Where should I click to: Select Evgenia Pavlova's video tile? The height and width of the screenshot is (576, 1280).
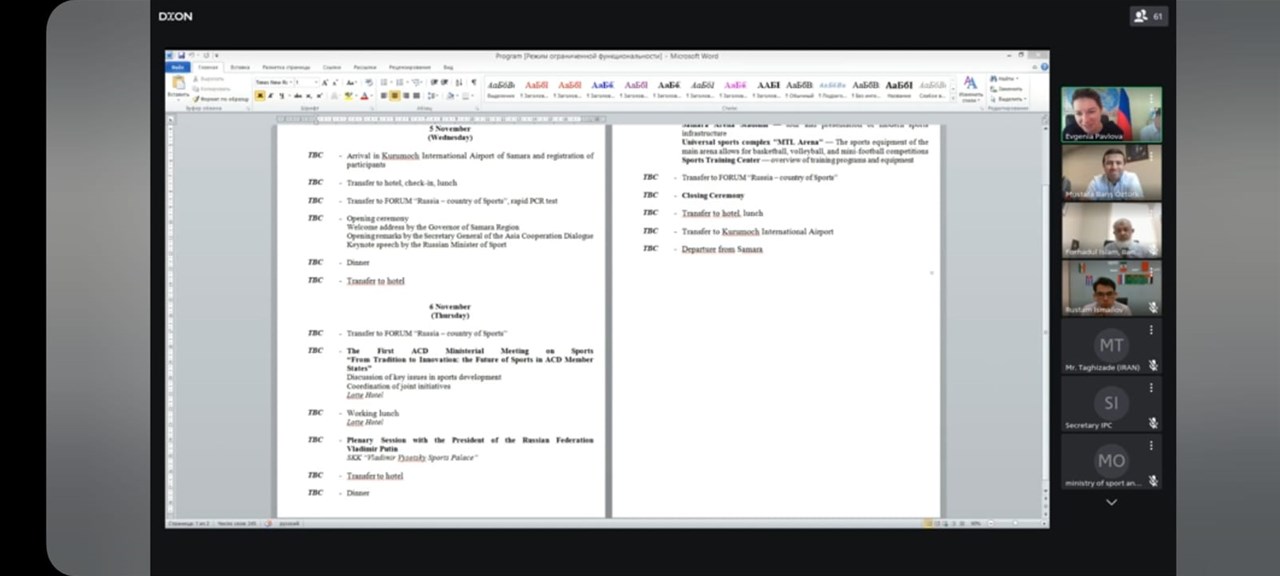[x=1111, y=114]
